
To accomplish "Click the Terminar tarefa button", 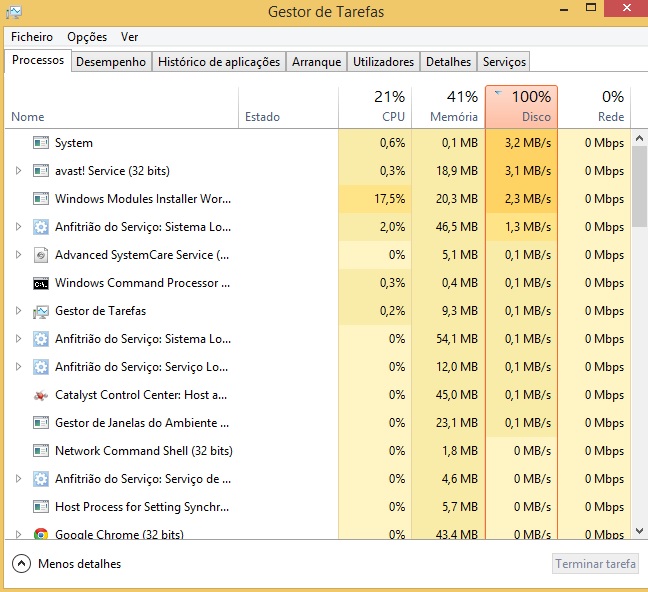I will (595, 564).
